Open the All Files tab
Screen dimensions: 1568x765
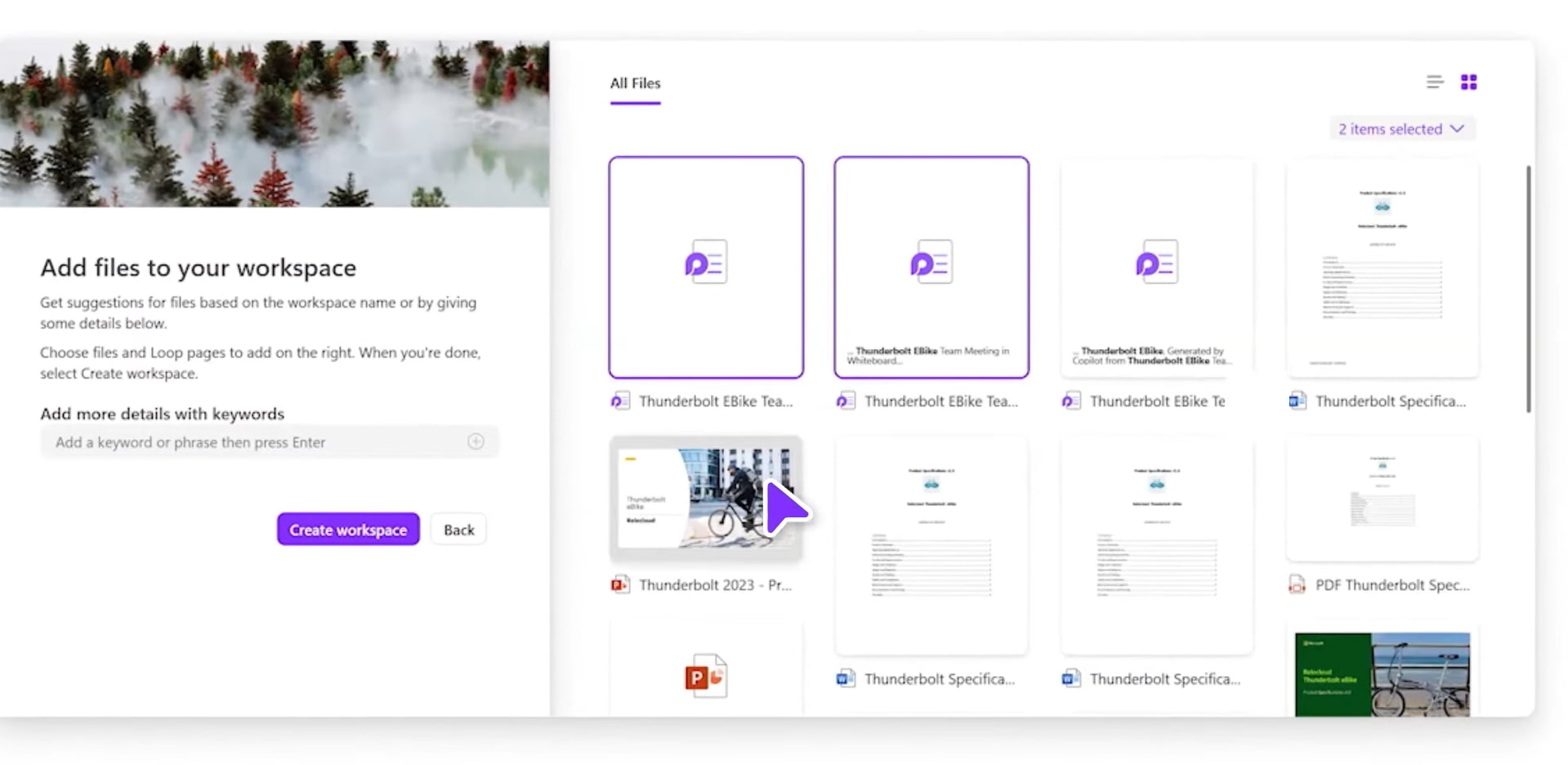click(635, 83)
